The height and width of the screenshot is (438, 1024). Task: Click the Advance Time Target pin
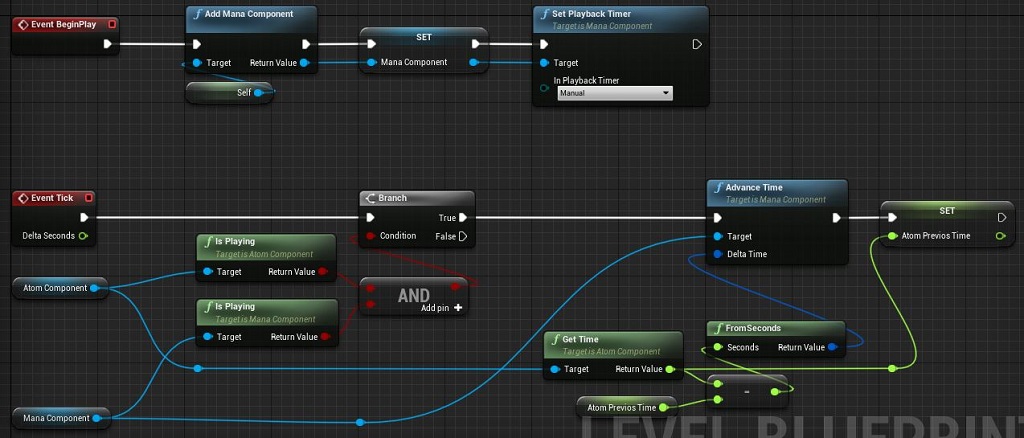click(x=718, y=236)
